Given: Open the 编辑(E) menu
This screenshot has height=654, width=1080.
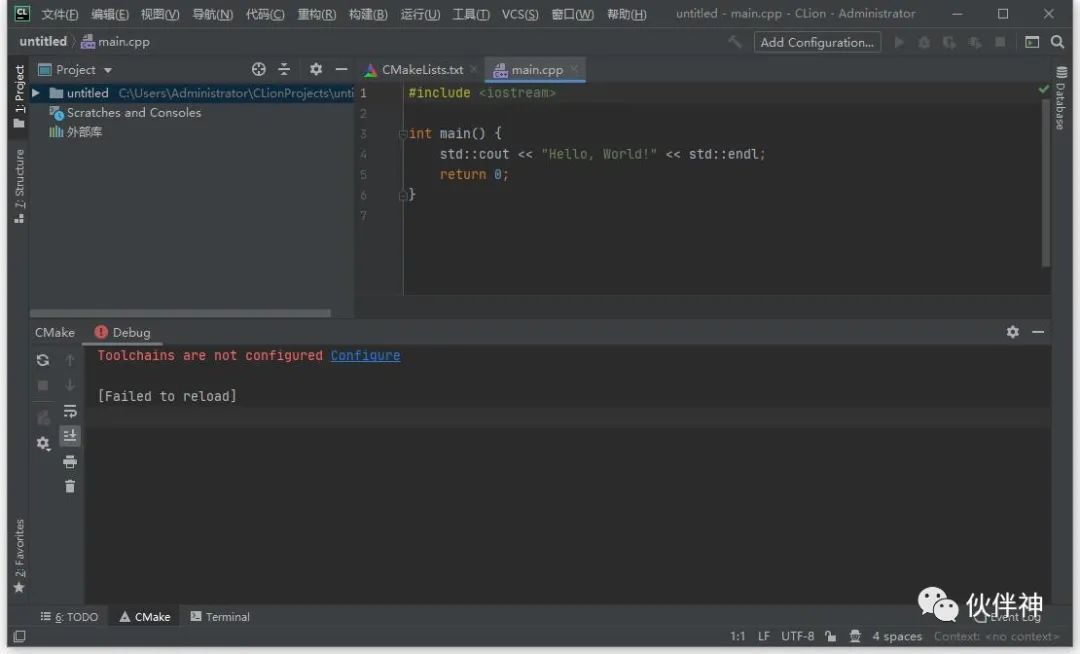Looking at the screenshot, I should (110, 14).
